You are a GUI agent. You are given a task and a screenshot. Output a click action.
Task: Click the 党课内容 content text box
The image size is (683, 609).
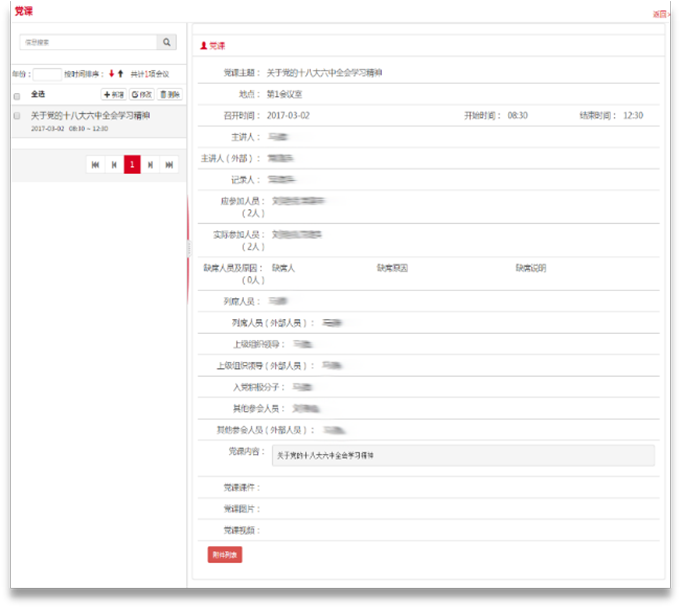pyautogui.click(x=463, y=456)
